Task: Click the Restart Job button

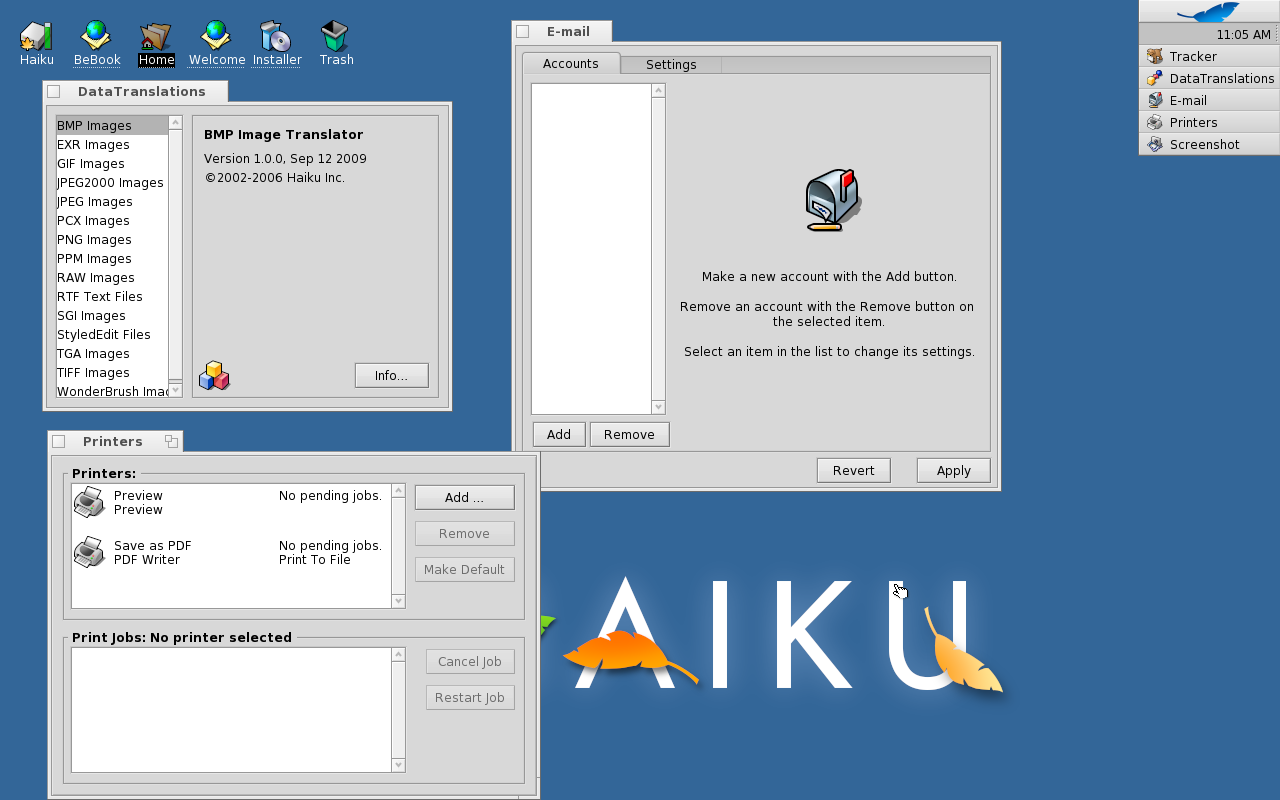Action: click(x=470, y=697)
